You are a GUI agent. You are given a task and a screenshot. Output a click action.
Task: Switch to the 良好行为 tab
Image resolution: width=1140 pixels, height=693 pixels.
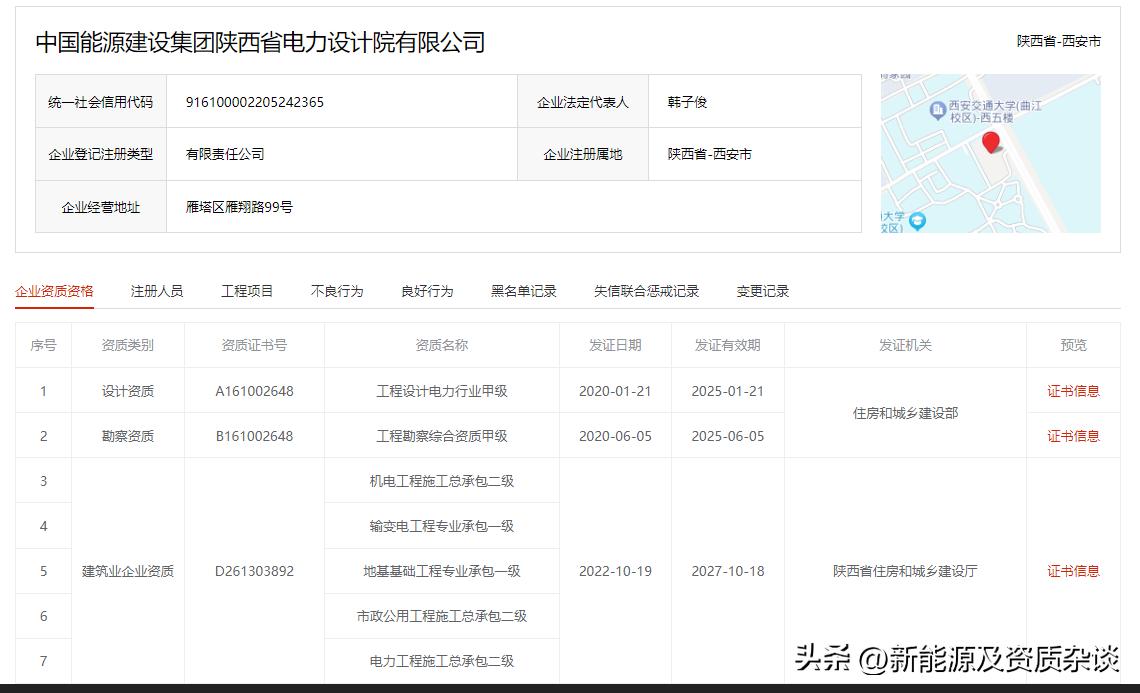(x=428, y=291)
